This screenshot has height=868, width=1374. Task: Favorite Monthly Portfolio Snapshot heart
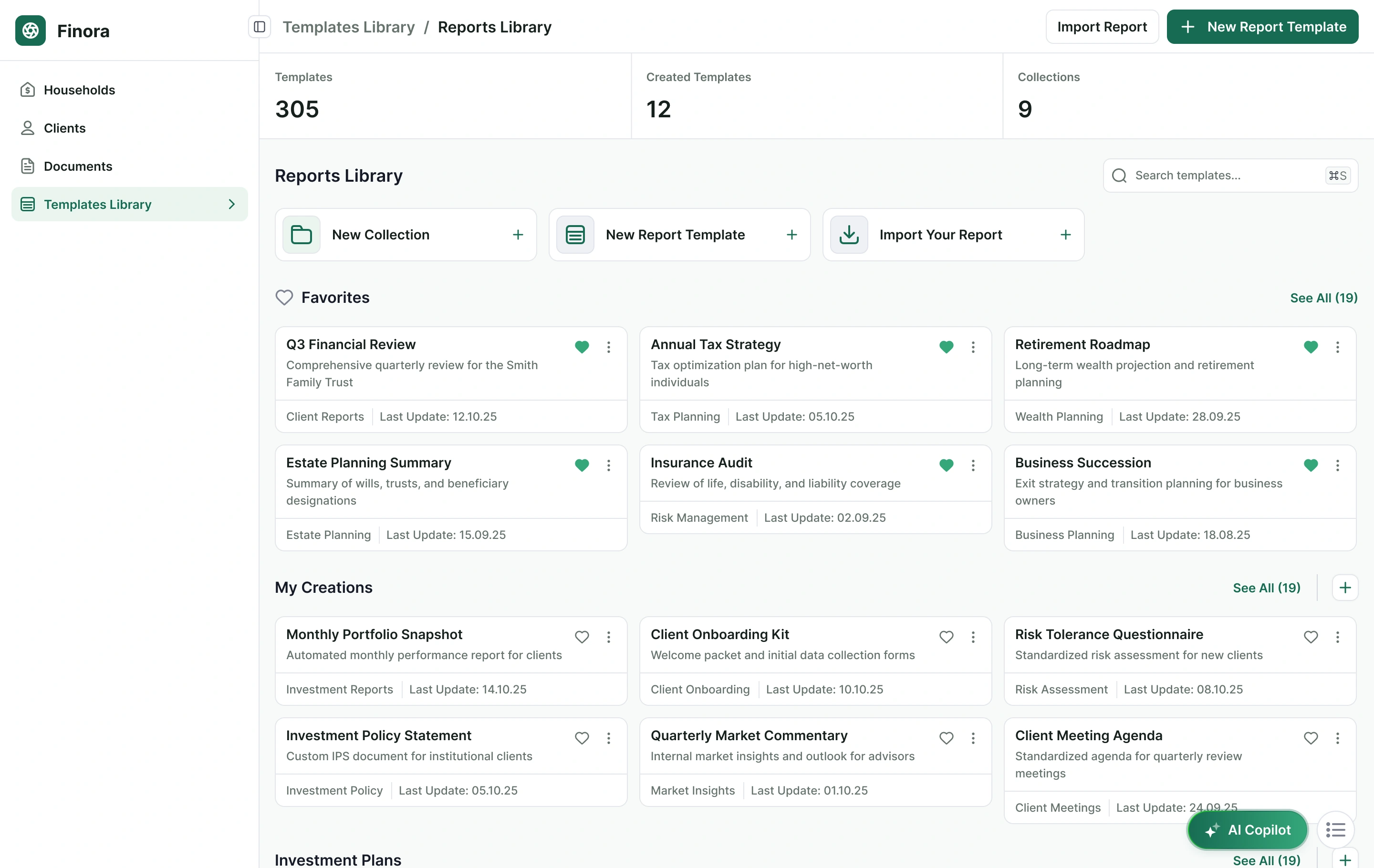tap(582, 637)
